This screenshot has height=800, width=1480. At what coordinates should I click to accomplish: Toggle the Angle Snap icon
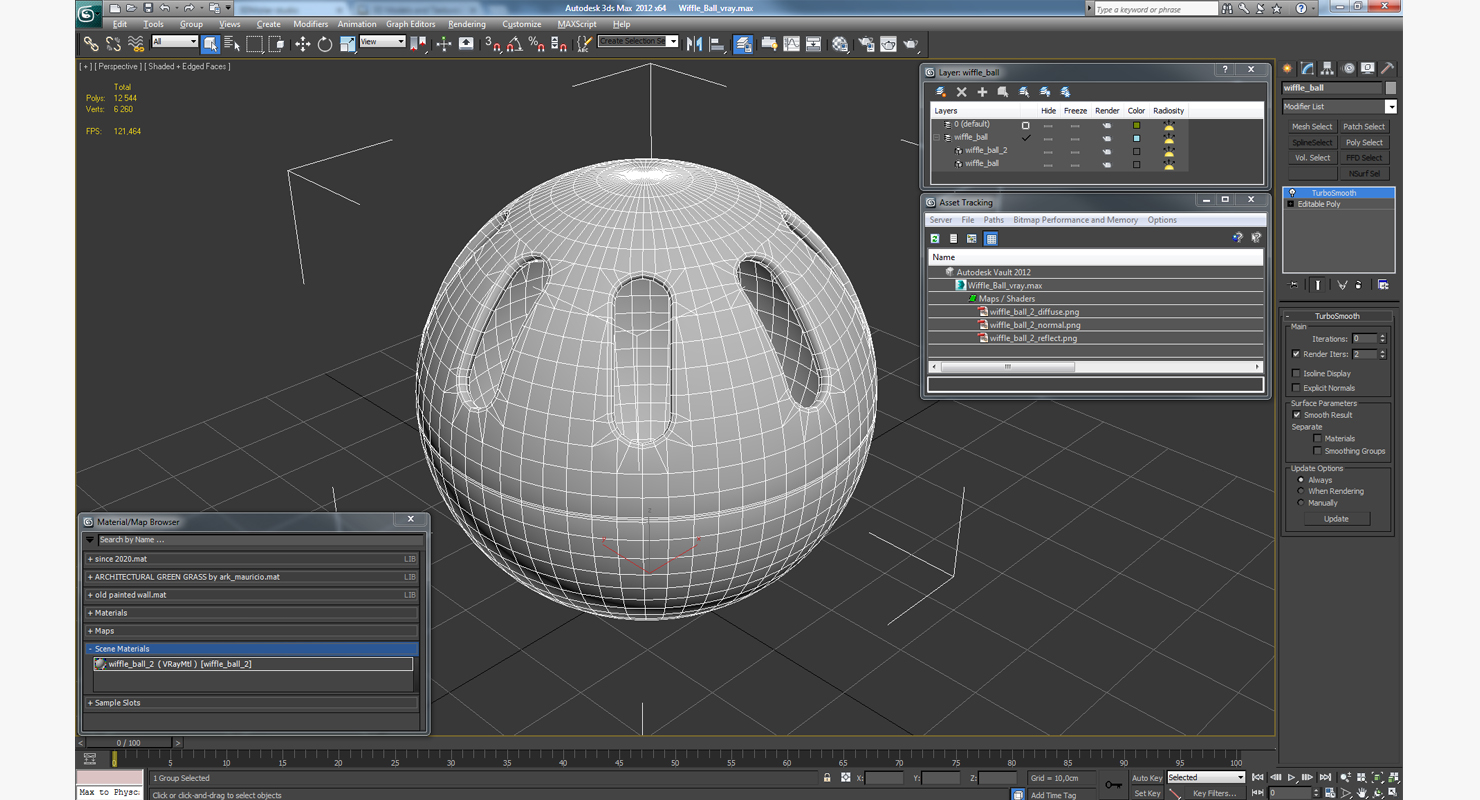(x=514, y=44)
